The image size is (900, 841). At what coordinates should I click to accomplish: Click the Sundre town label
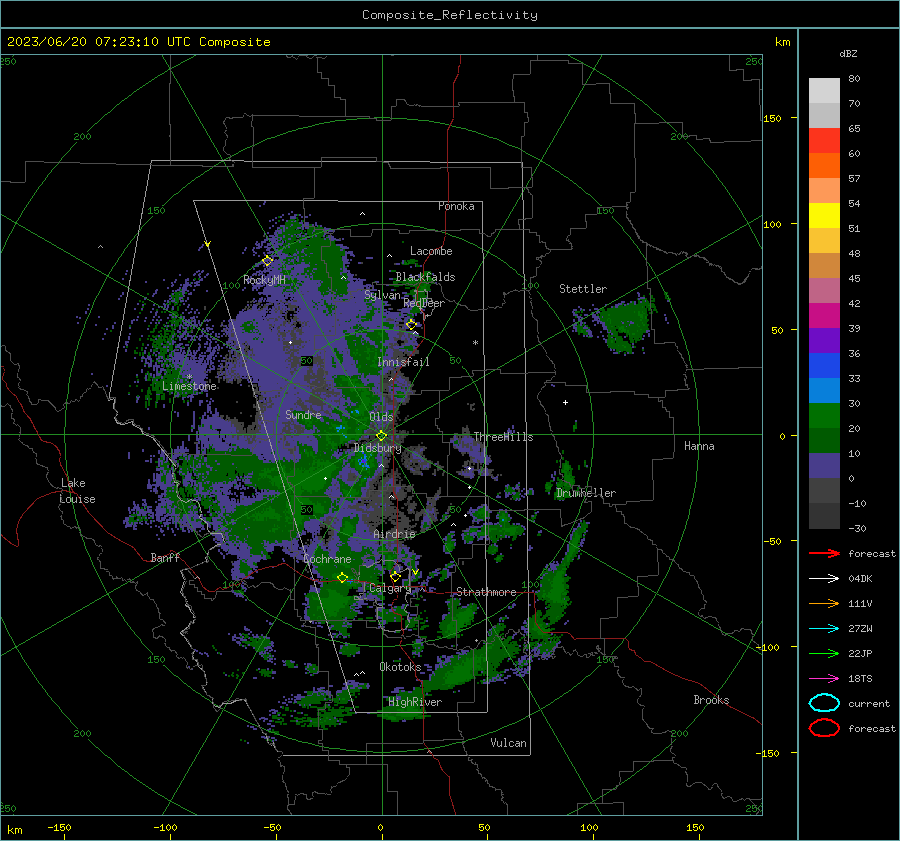click(x=303, y=415)
